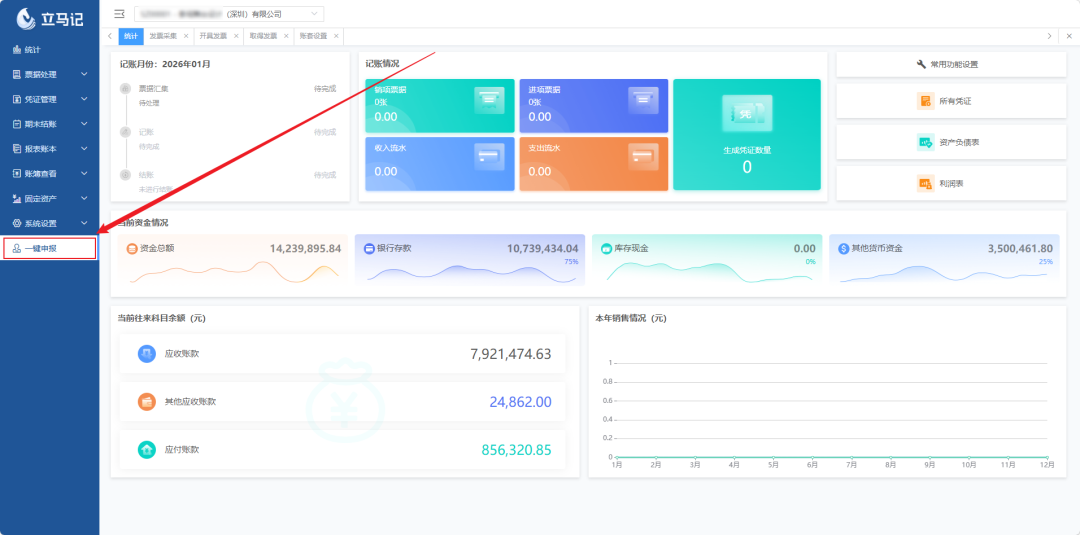Click the 常用功能设置 button
This screenshot has height=535, width=1080.
(x=951, y=64)
